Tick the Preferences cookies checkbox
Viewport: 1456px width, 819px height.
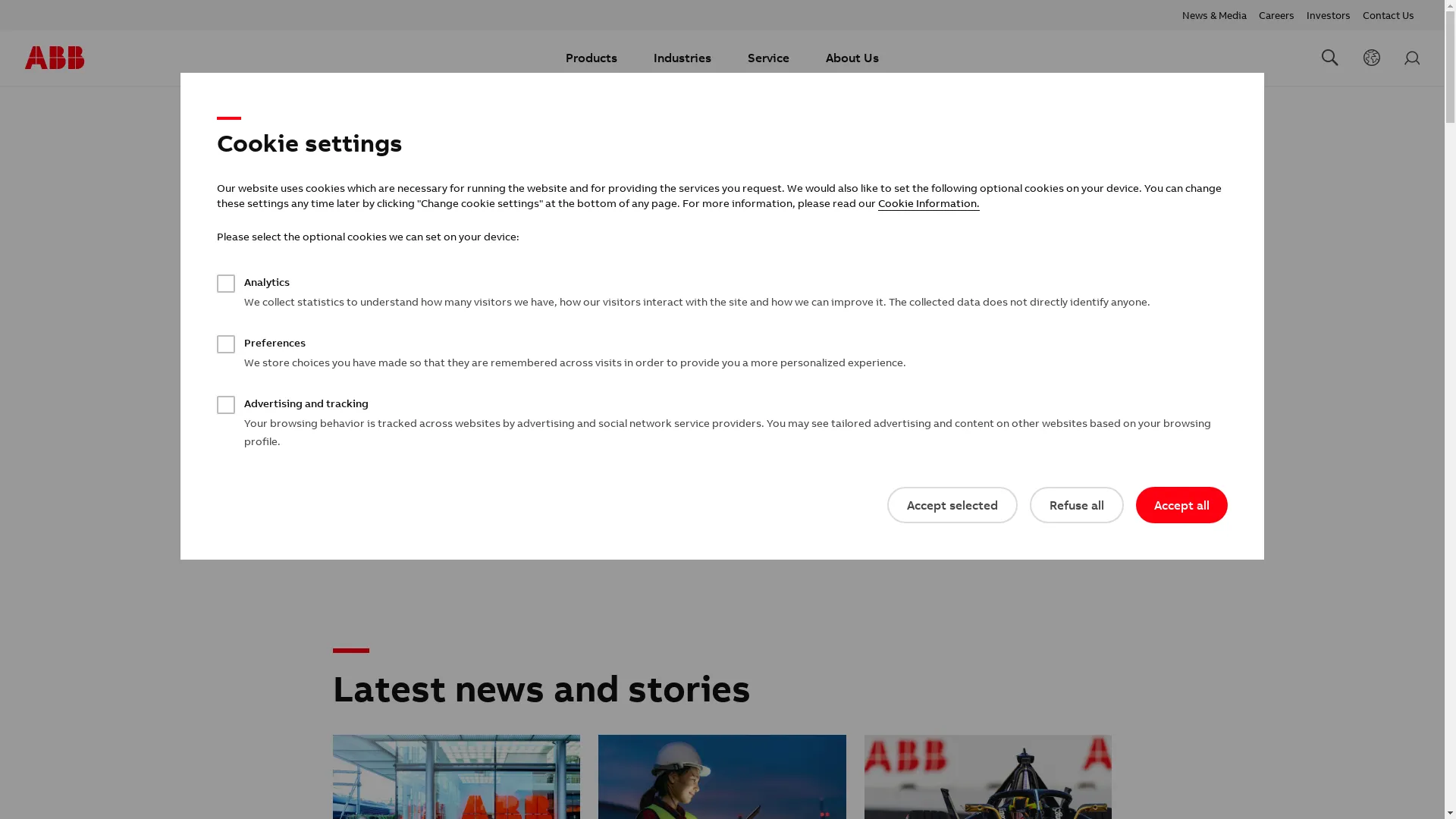pos(226,344)
